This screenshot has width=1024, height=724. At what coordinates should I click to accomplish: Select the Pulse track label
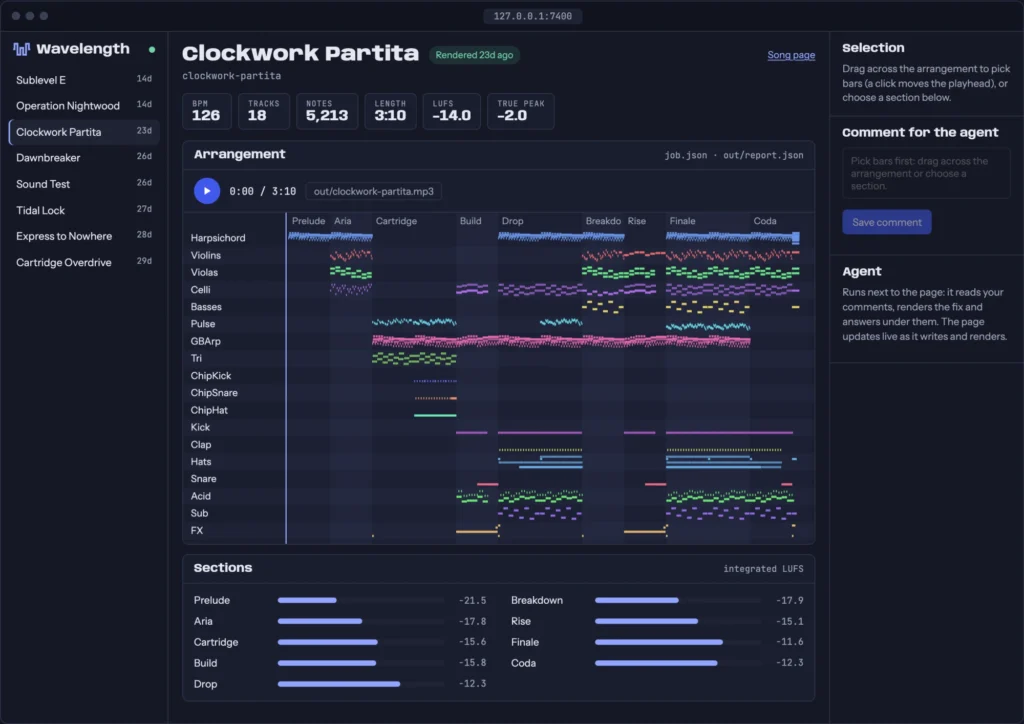tap(202, 324)
